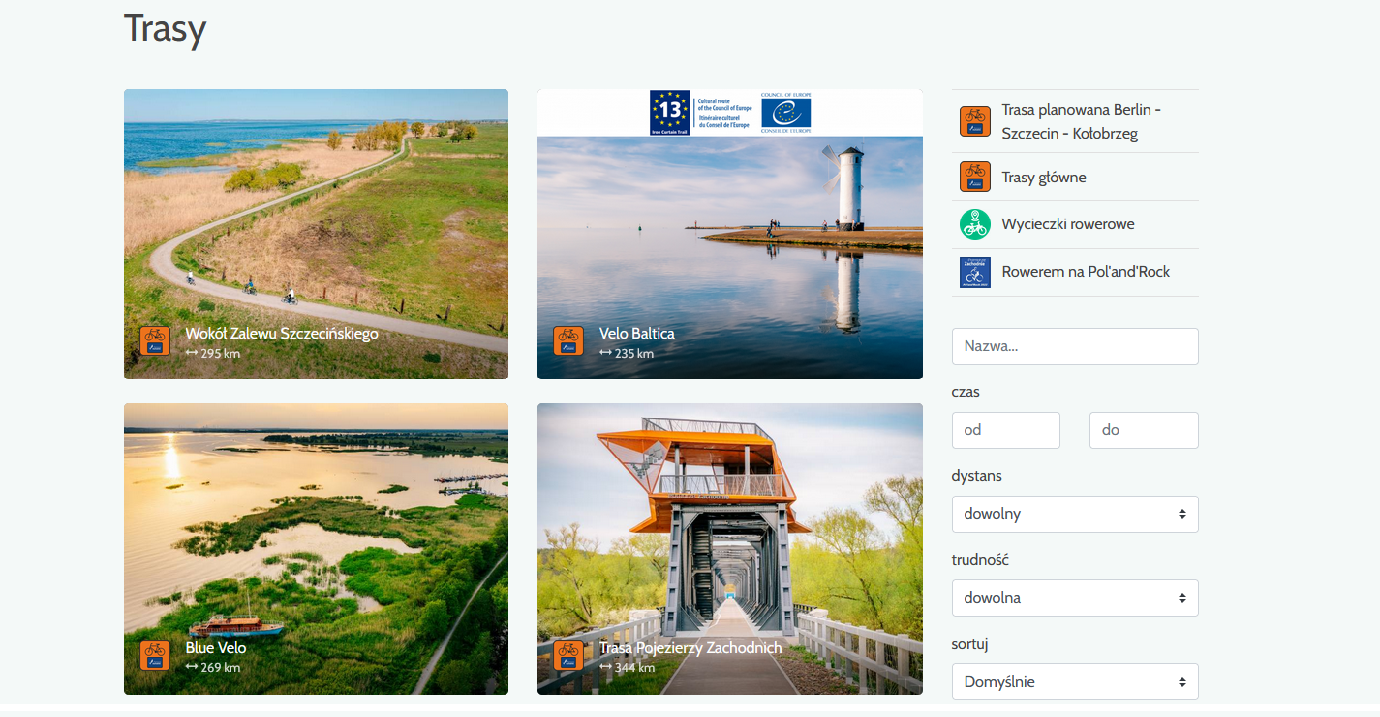Select Trasy główne category
This screenshot has height=717, width=1380.
click(1043, 177)
